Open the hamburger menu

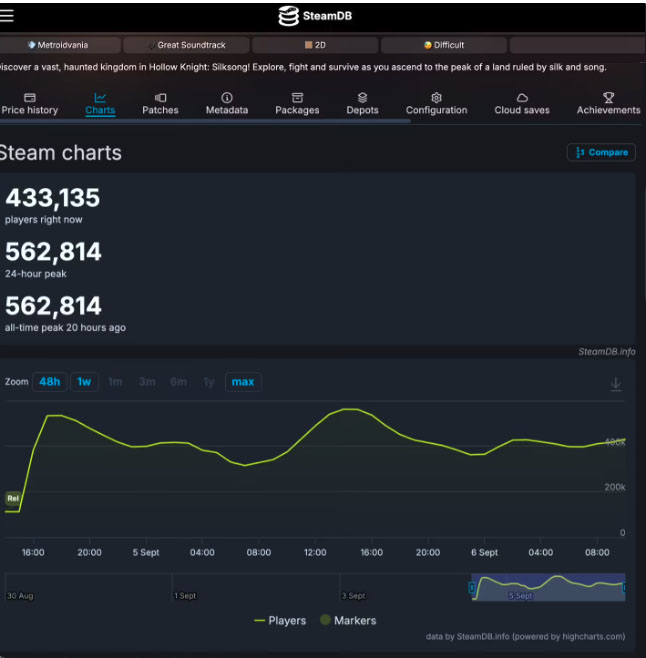click(6, 16)
